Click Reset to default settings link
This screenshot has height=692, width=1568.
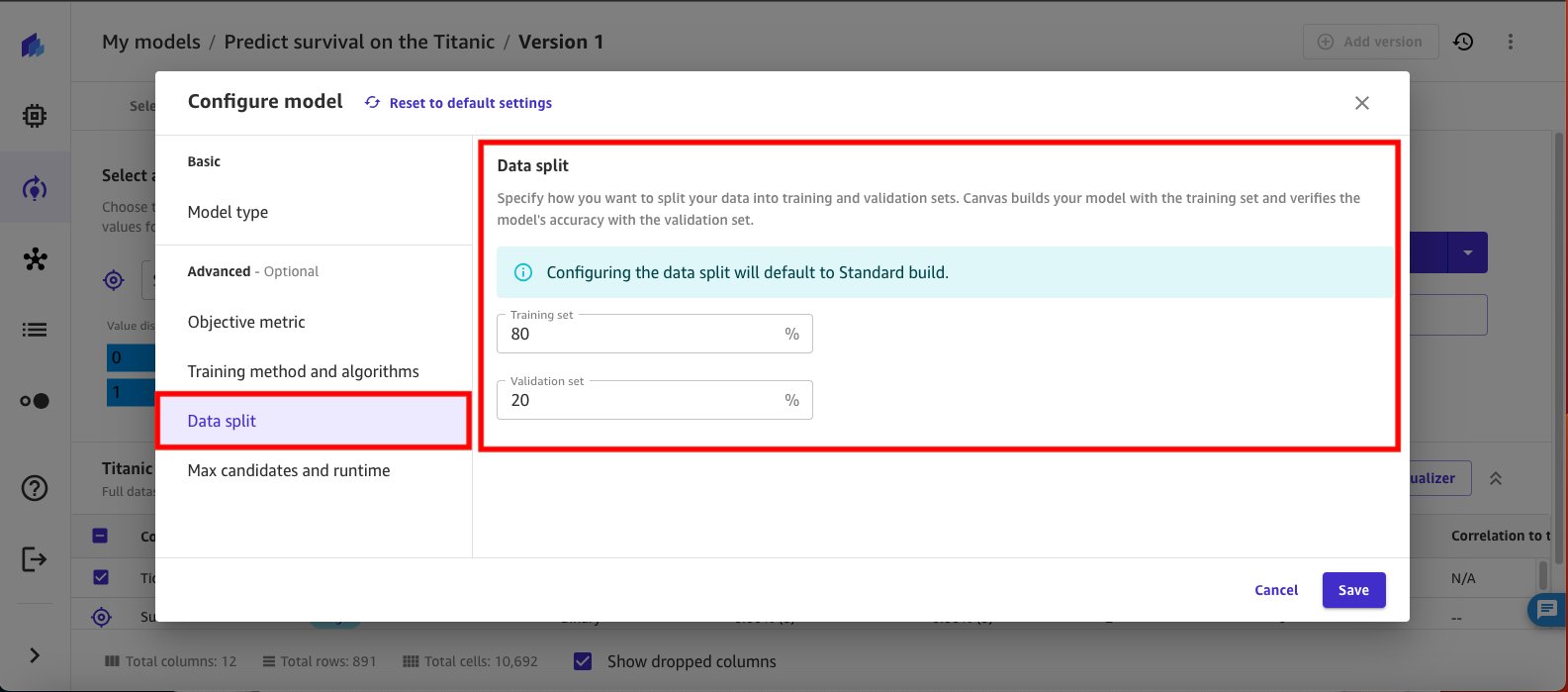coord(471,103)
